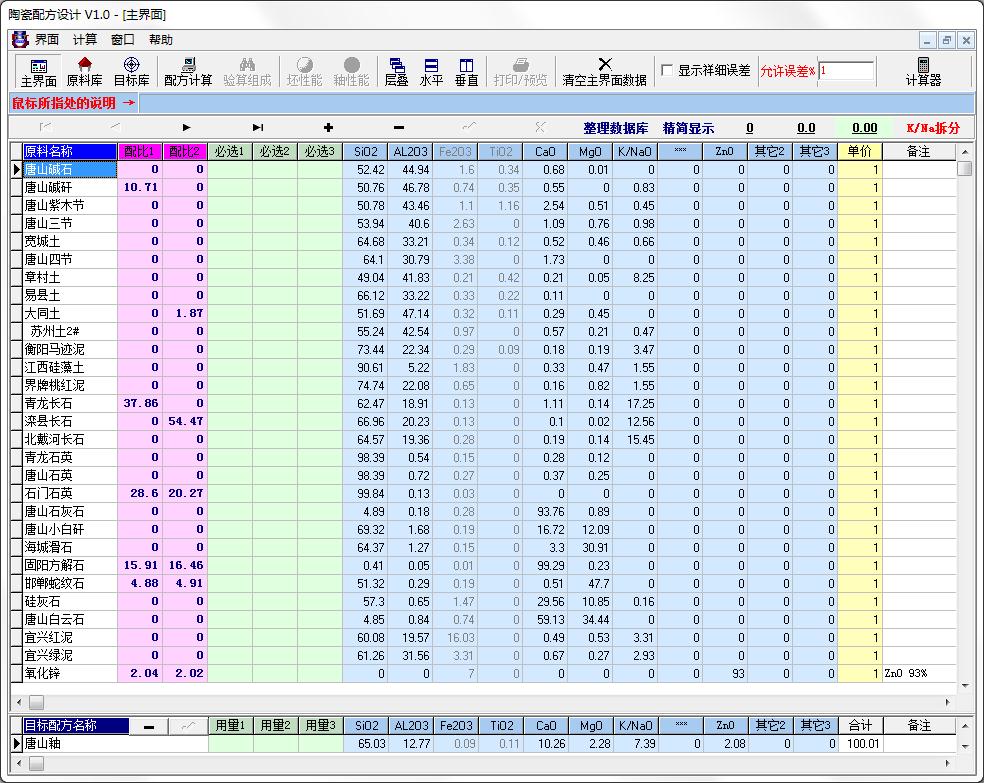Add a record with plus icon
984x783 pixels.
coord(328,127)
